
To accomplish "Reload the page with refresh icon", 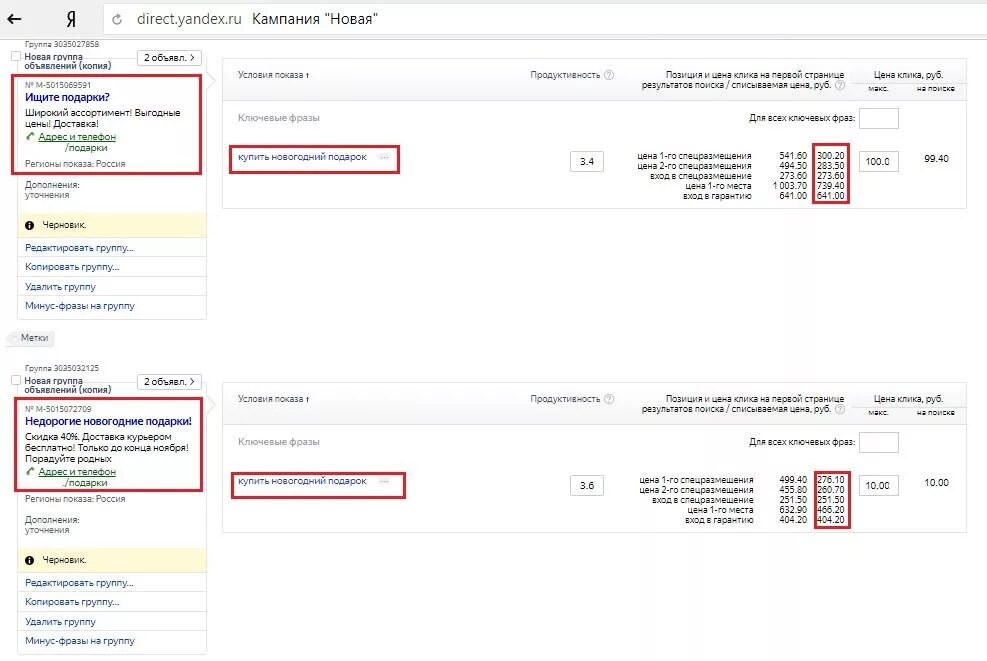I will point(117,20).
